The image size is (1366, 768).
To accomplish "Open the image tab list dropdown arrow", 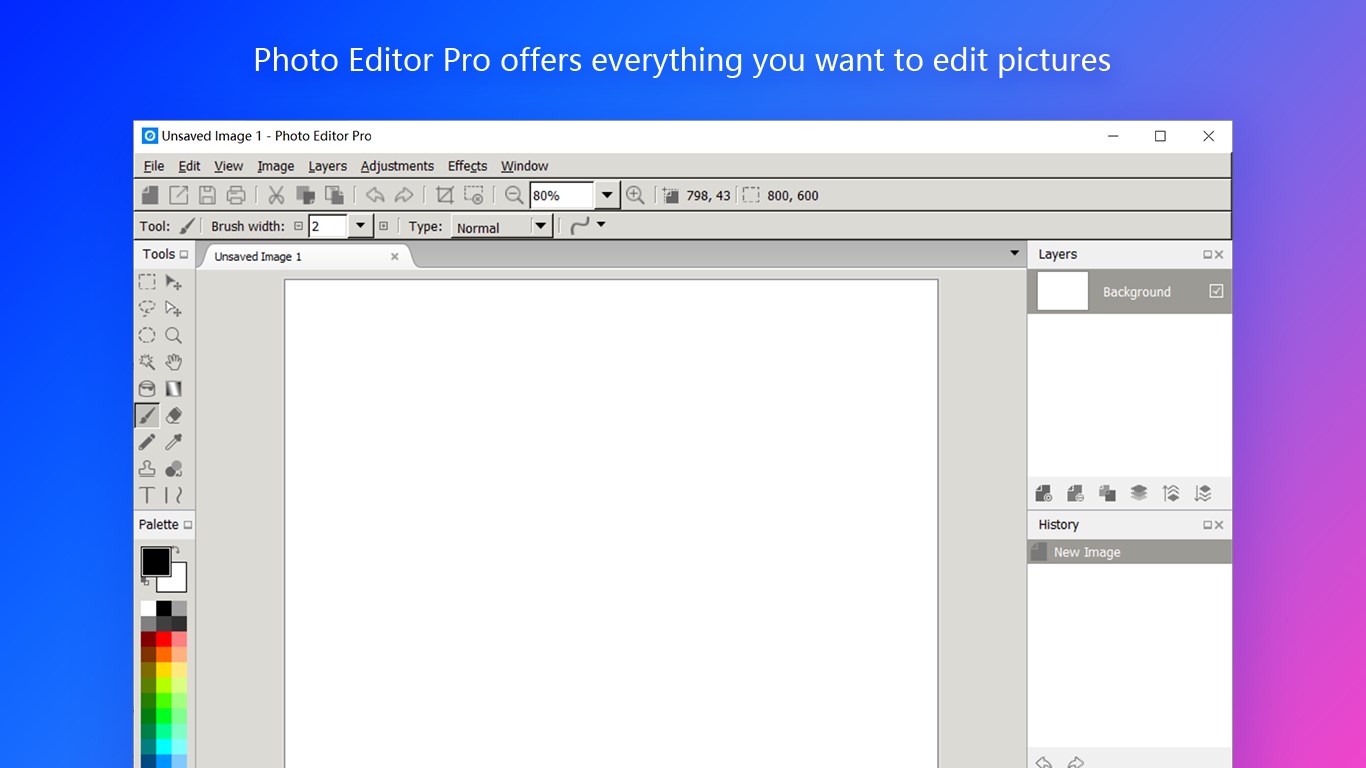I will click(x=1015, y=254).
